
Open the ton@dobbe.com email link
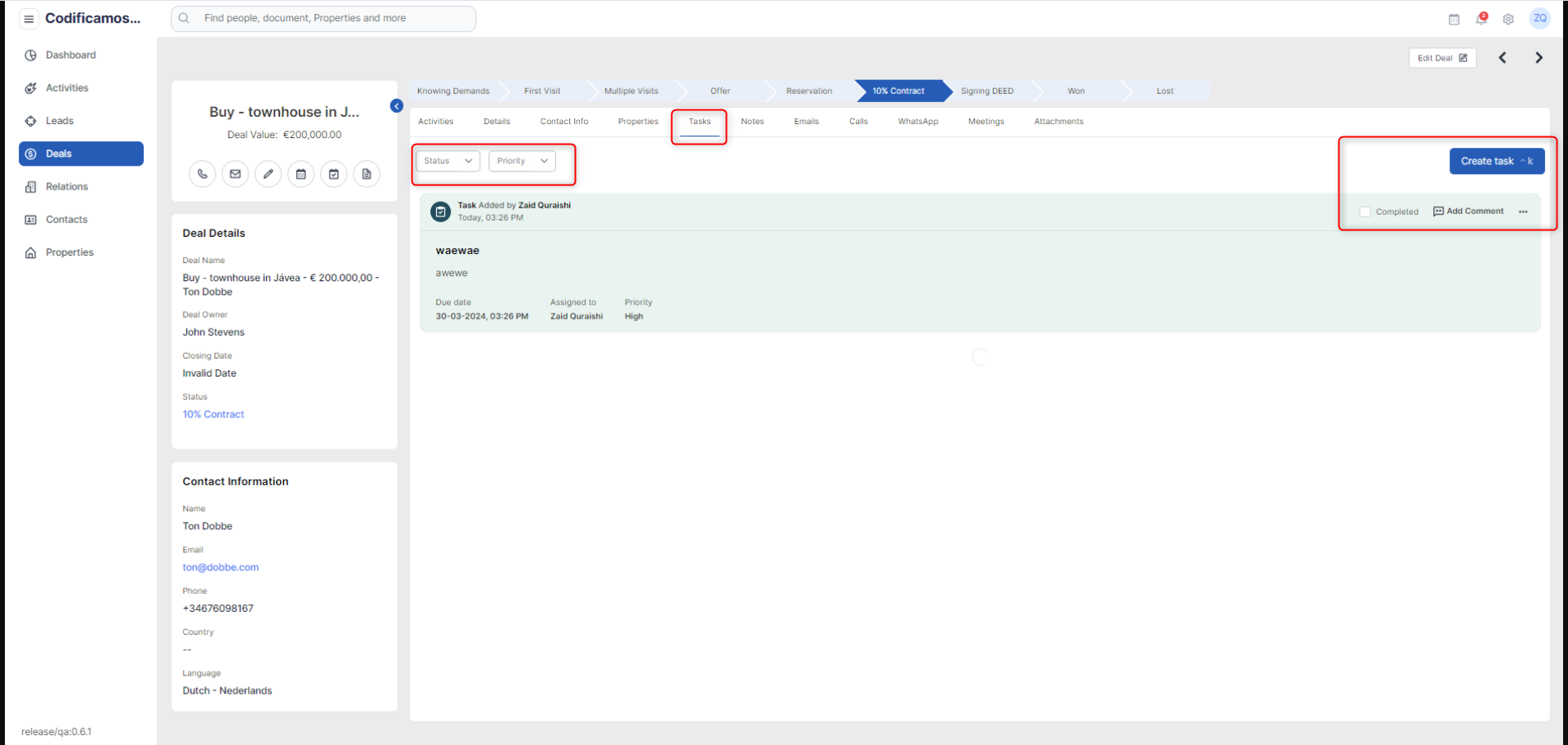click(220, 568)
